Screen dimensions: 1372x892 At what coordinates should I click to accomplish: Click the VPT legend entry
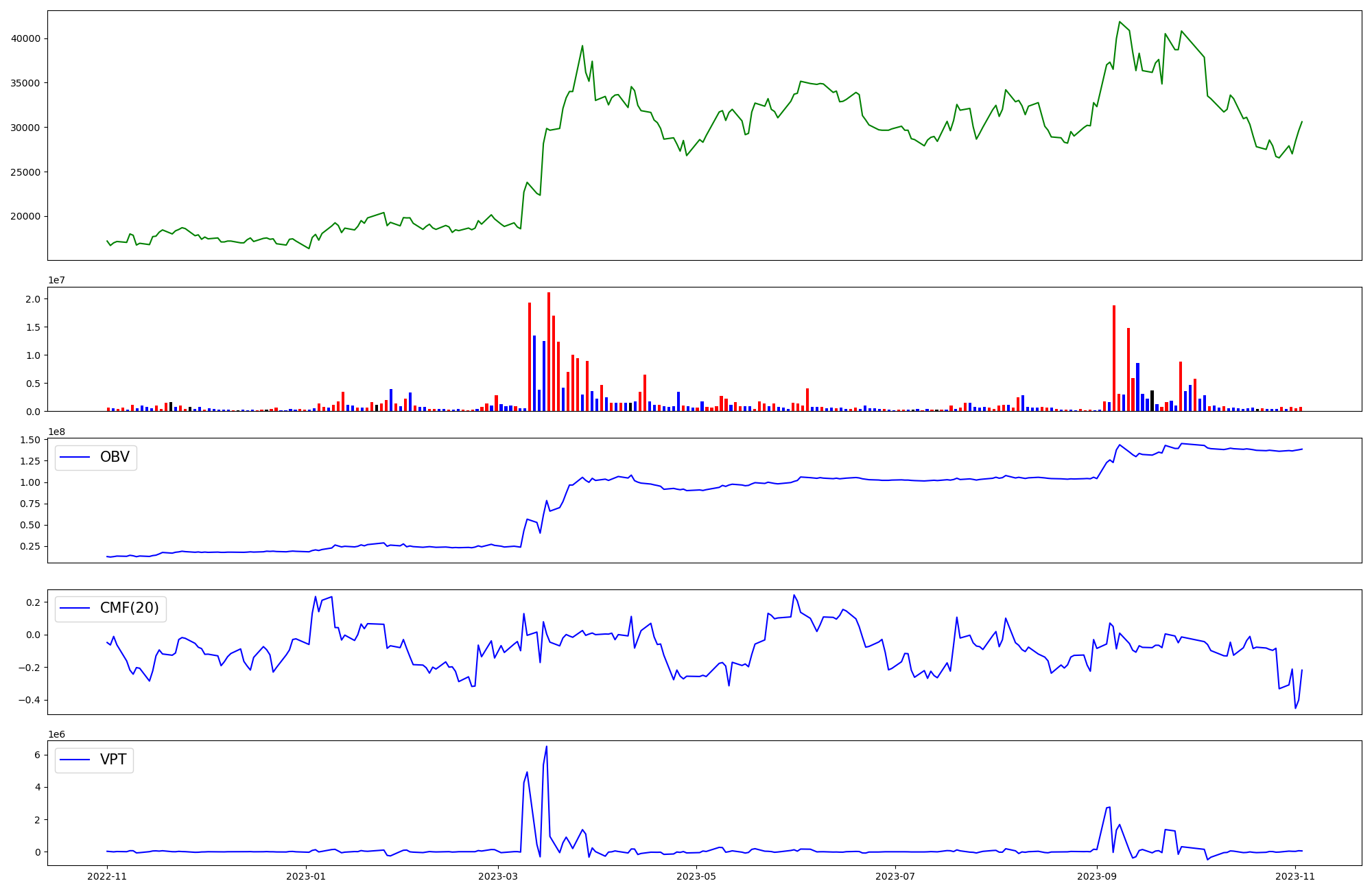[x=113, y=760]
